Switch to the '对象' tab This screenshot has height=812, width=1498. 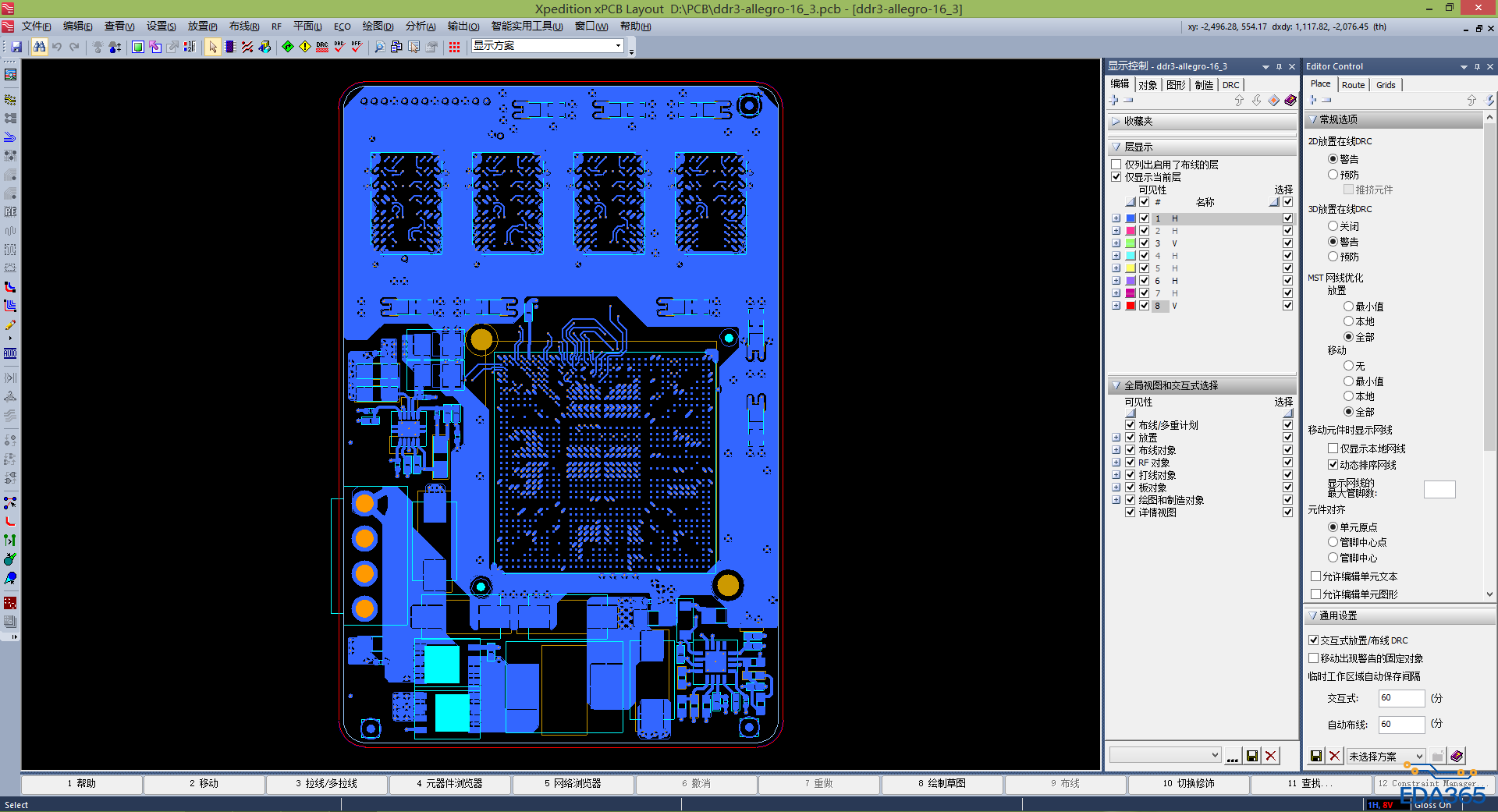point(1148,85)
